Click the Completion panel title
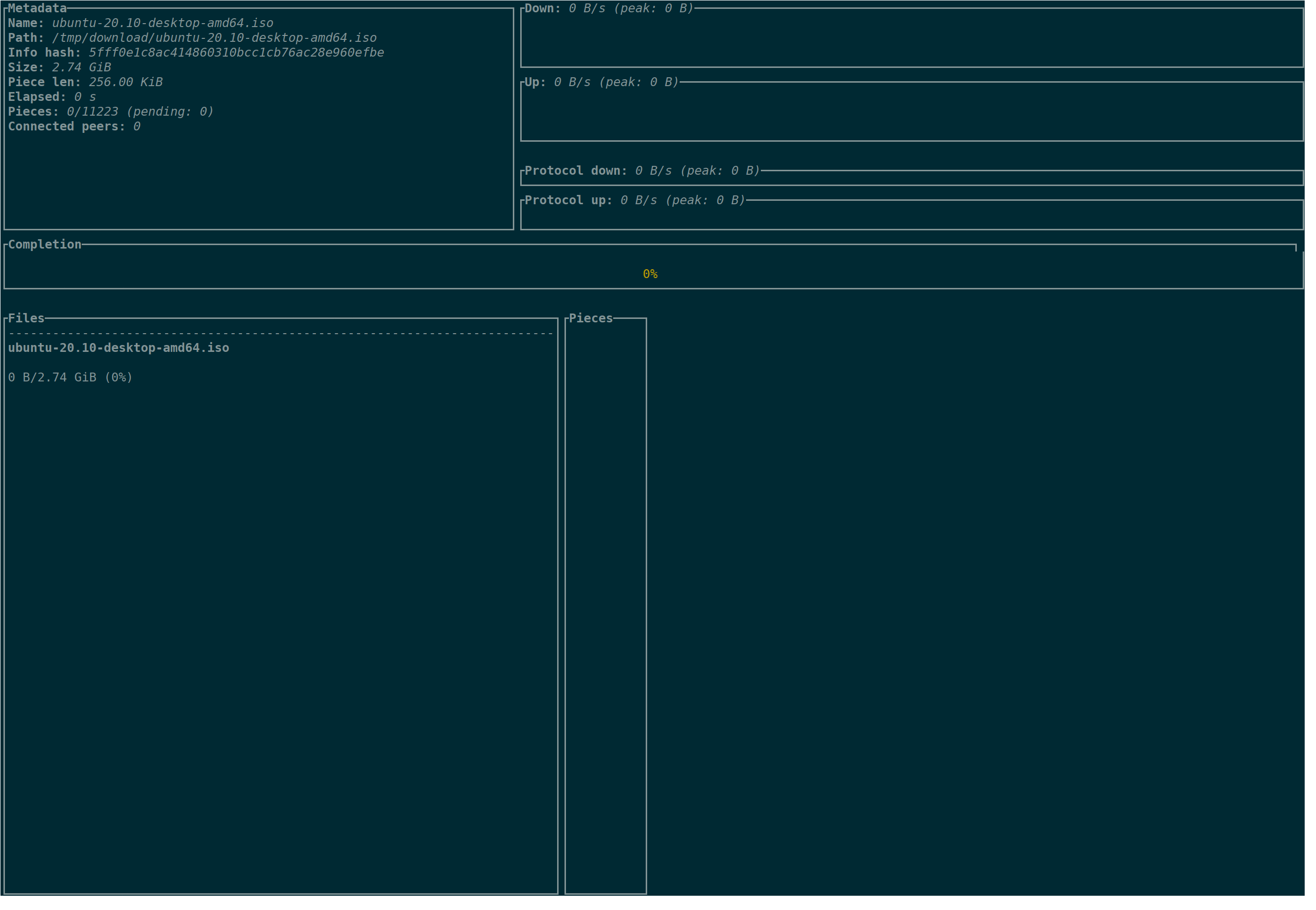The width and height of the screenshot is (1316, 910). (44, 244)
